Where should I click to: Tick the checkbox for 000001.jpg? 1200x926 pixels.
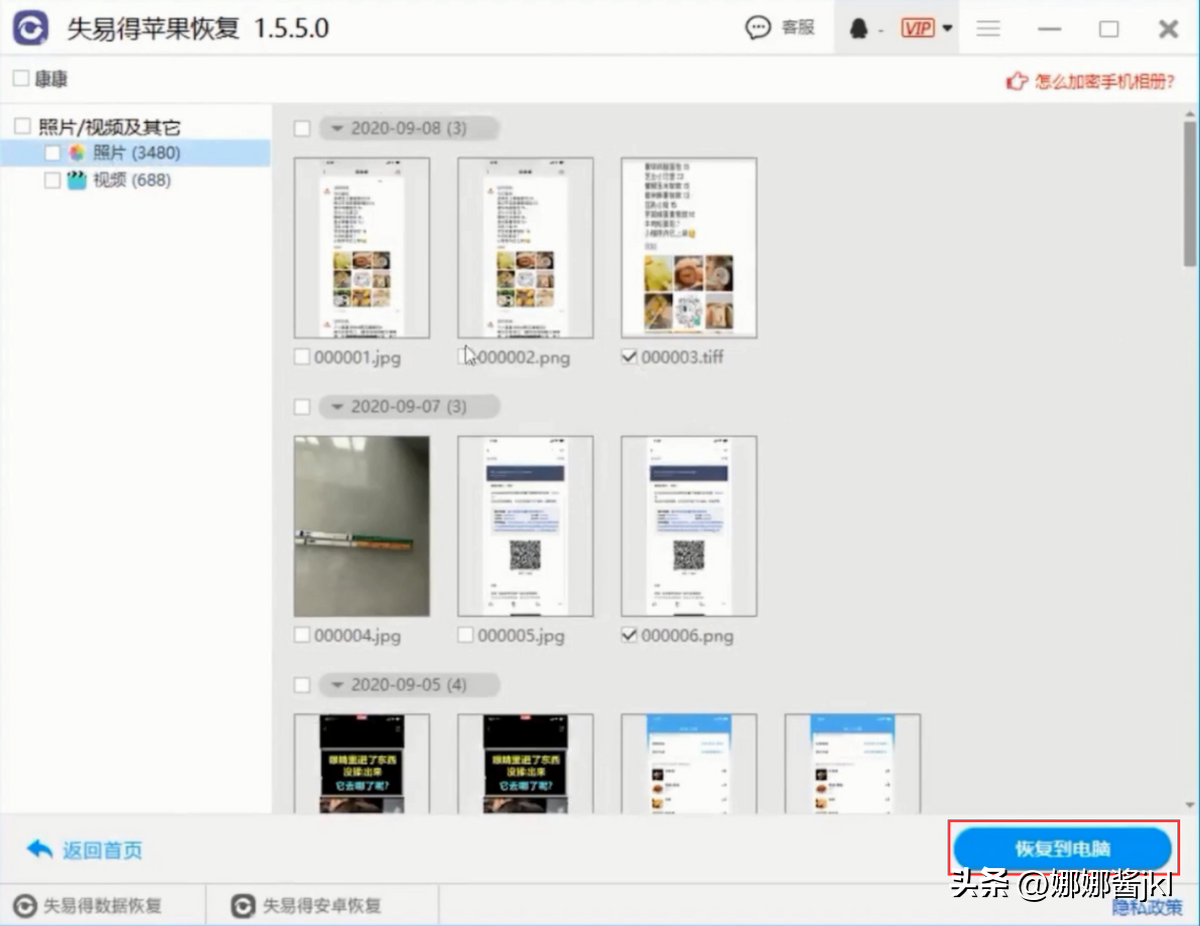tap(302, 356)
